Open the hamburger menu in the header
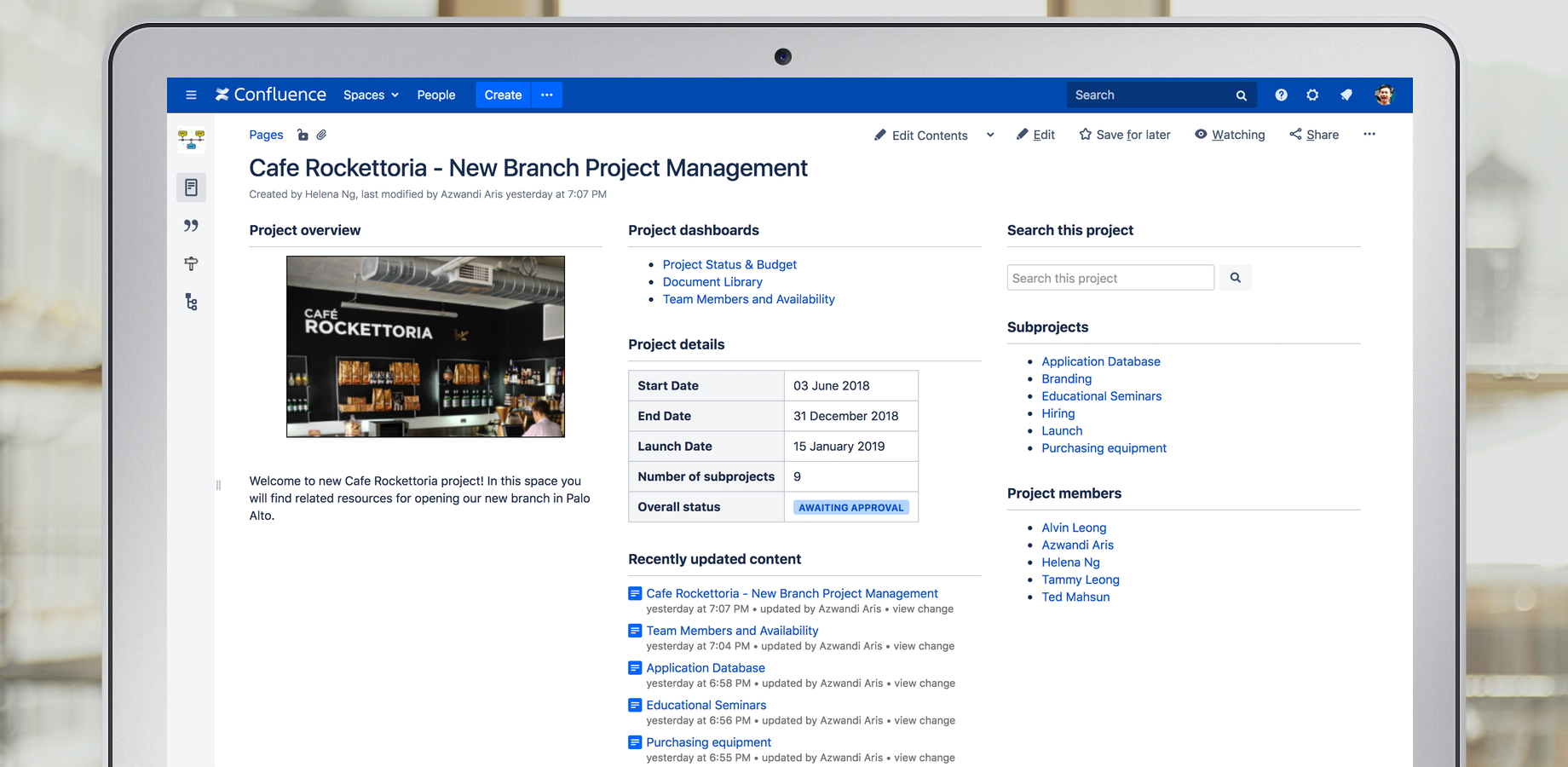Viewport: 1568px width, 767px height. pos(191,95)
